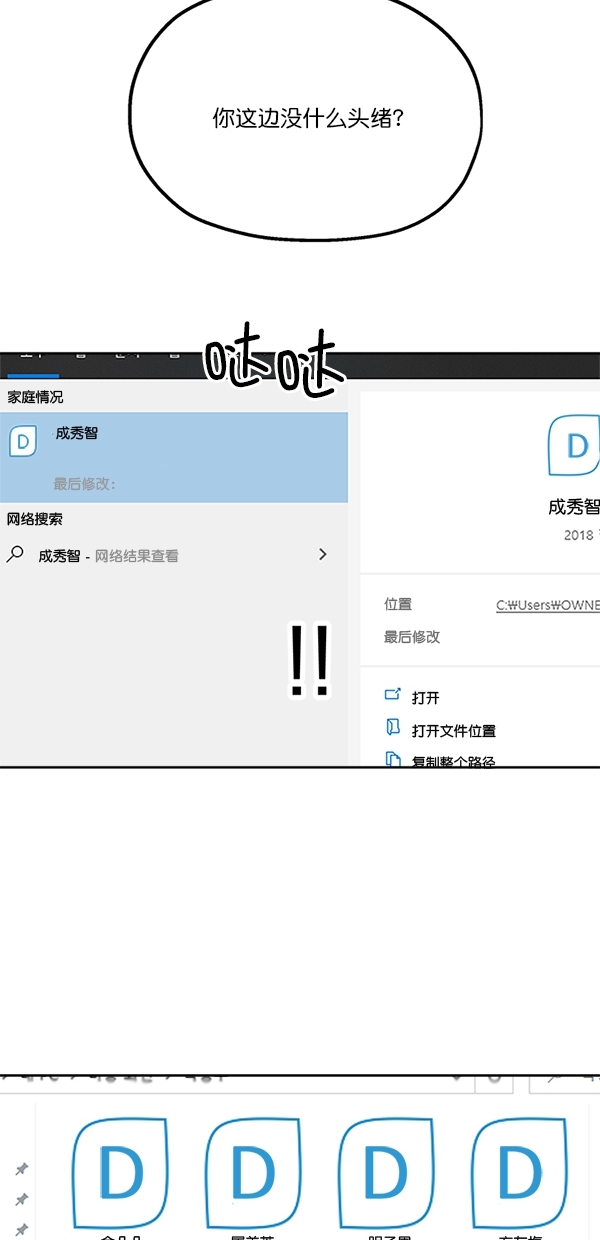Click the large D document icon in preview pane
600x1240 pixels.
coord(574,445)
